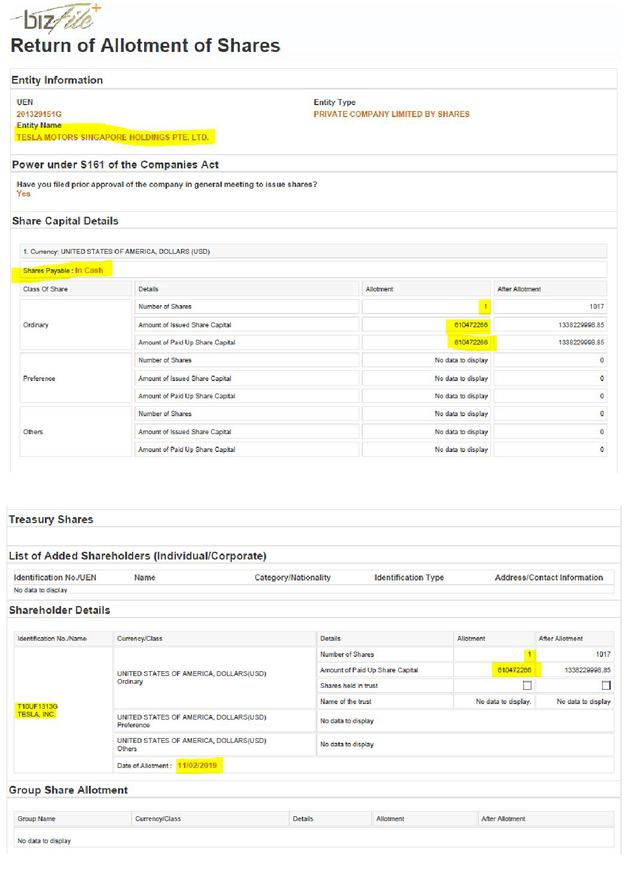Screen dimensions: 630x879
Task: Click Yes answer under Power under S161
Action: (x=23, y=194)
